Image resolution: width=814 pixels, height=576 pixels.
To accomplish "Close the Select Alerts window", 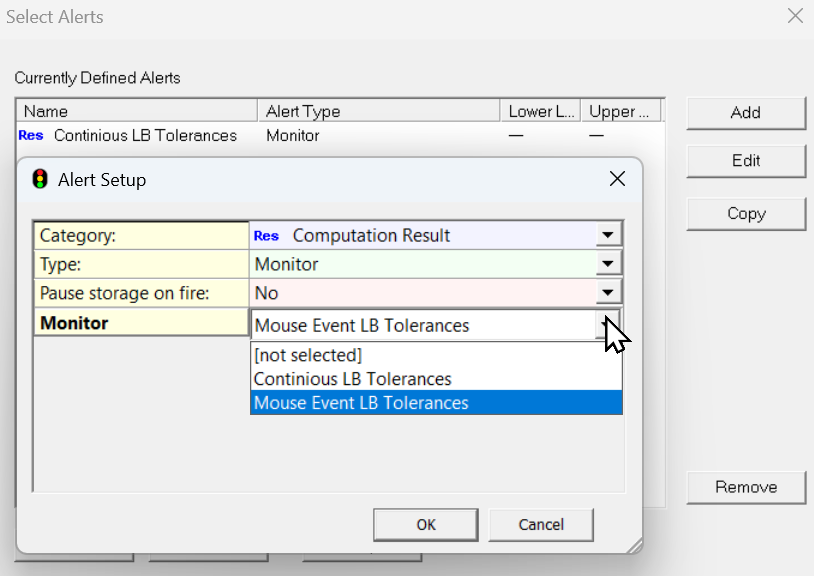I will [x=795, y=16].
